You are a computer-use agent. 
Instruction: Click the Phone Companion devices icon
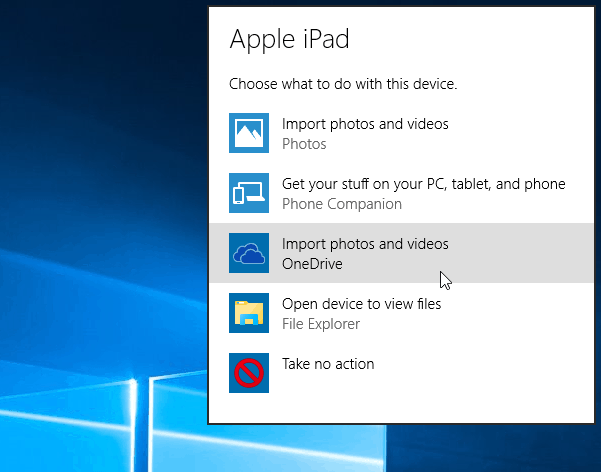pyautogui.click(x=249, y=193)
